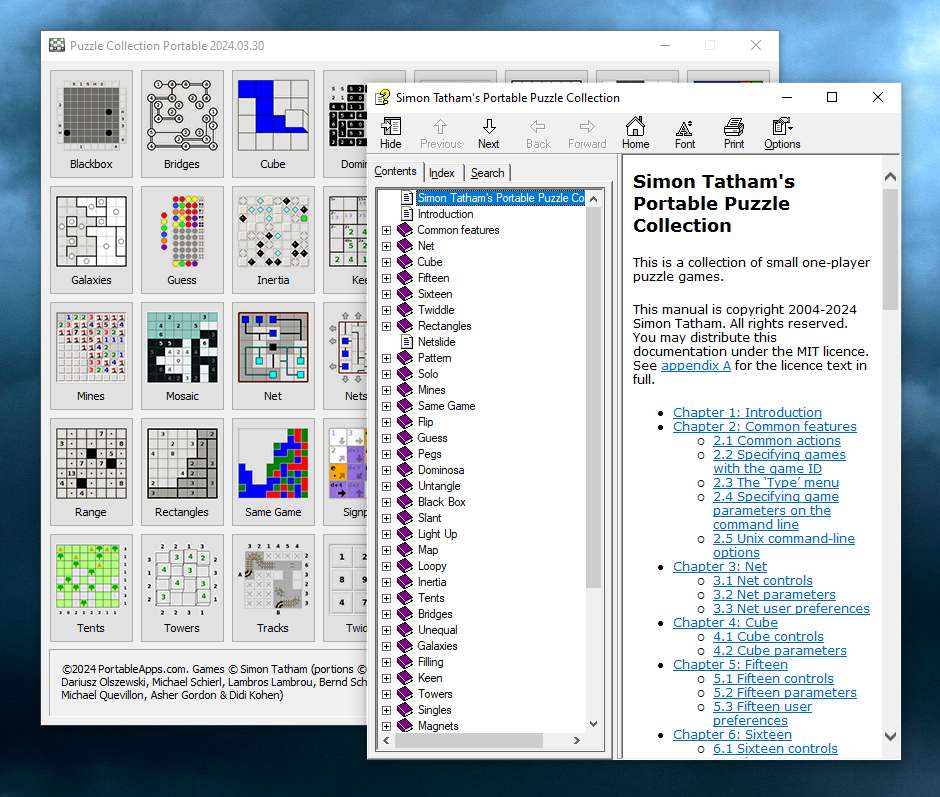Expand the Dominosa topic plus box
The height and width of the screenshot is (797, 940).
pyautogui.click(x=386, y=471)
